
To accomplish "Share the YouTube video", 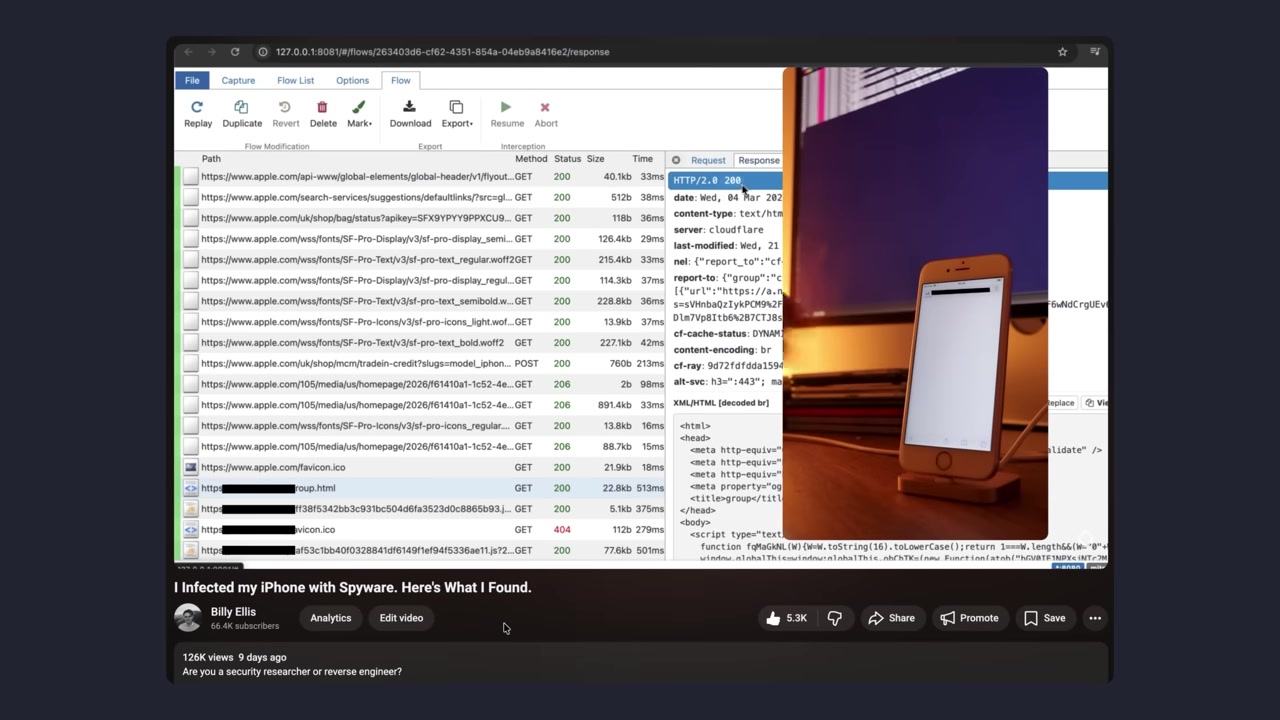I will point(891,618).
